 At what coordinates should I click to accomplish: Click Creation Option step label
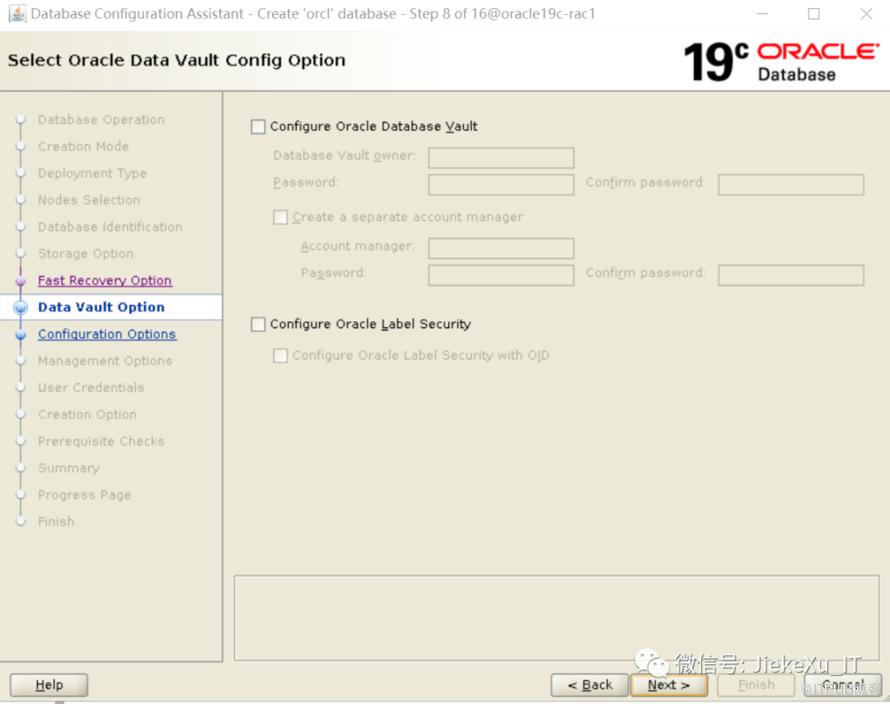point(87,414)
